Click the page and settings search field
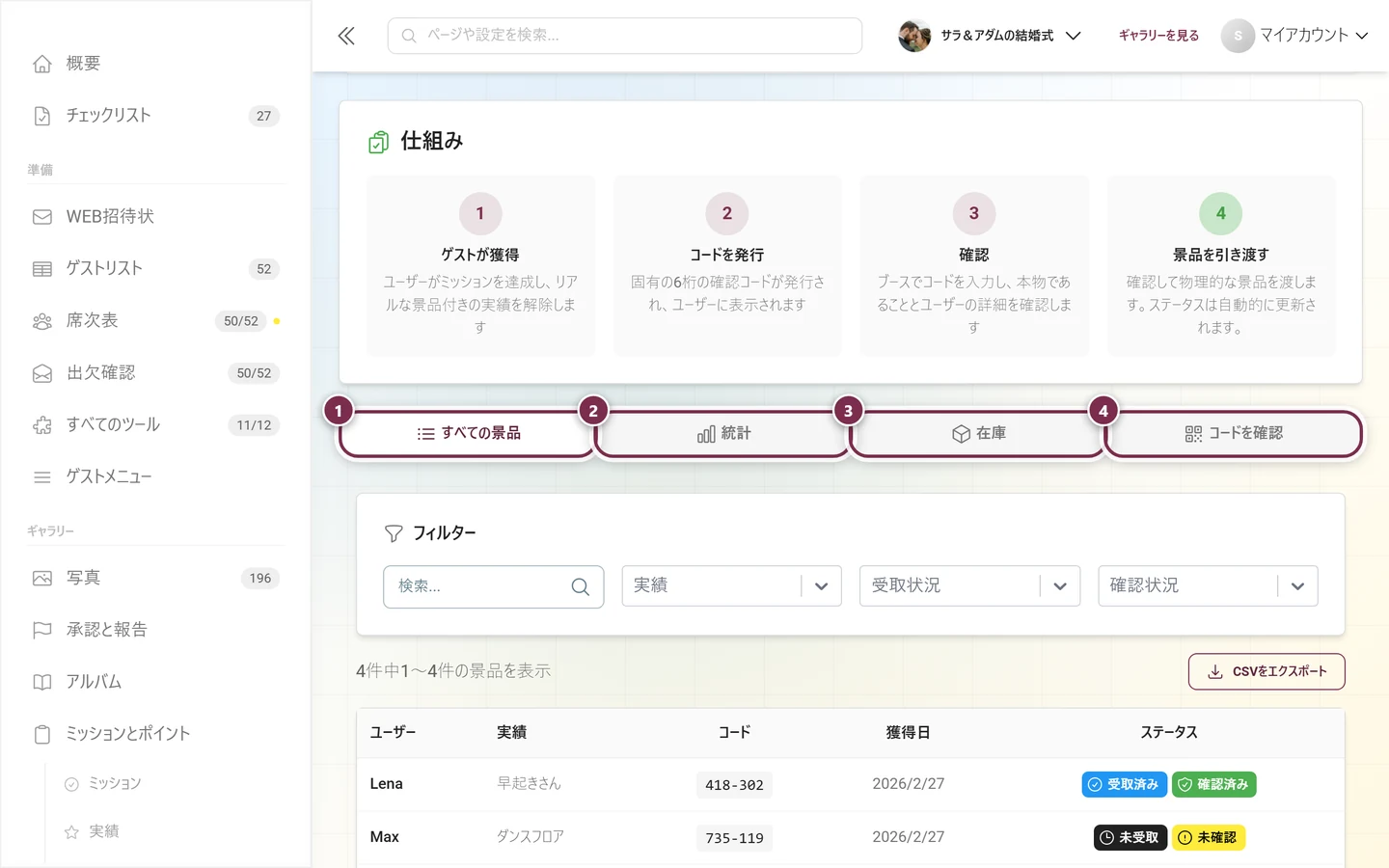Viewport: 1389px width, 868px height. click(625, 36)
